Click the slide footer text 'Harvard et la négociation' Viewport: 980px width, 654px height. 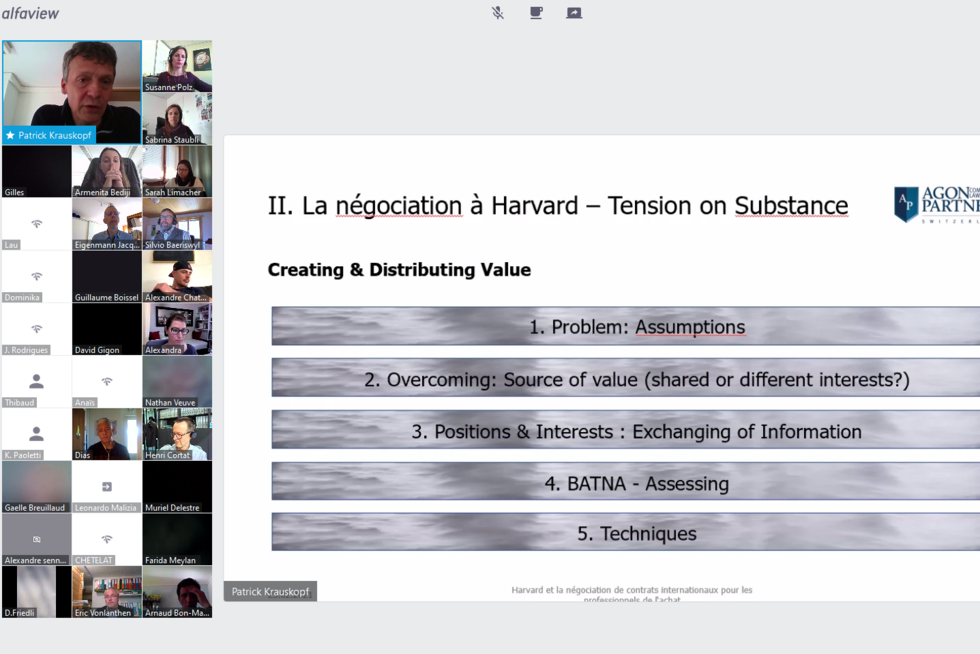[631, 594]
